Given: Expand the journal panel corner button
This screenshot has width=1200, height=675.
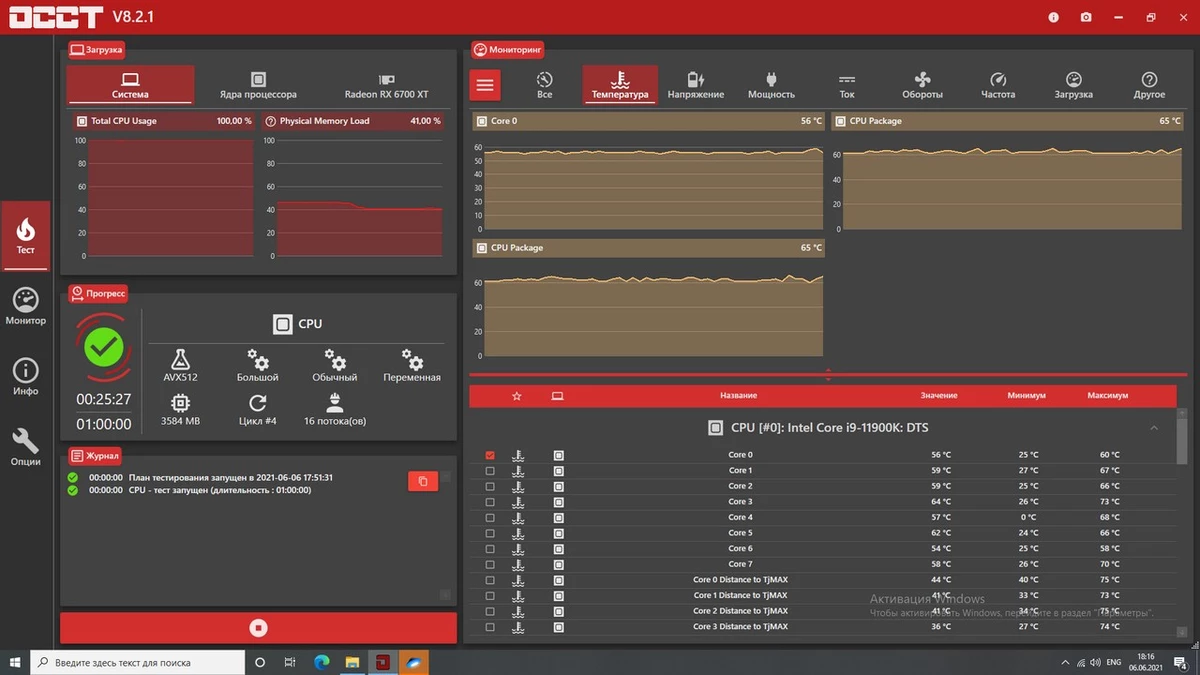Looking at the screenshot, I should pos(445,595).
